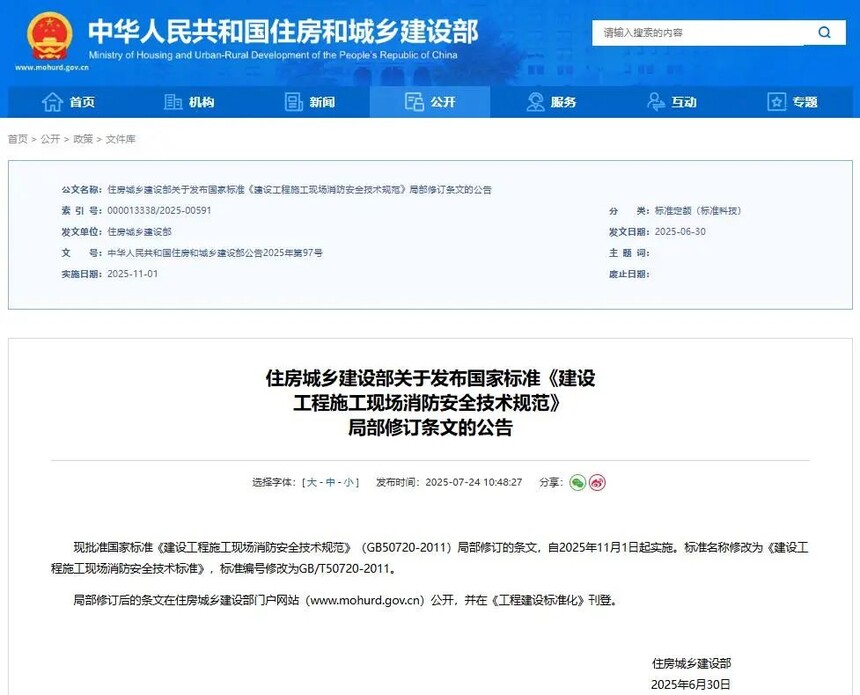Click the 新闻 newspaper icon
Screen dimensions: 860x695
(293, 102)
